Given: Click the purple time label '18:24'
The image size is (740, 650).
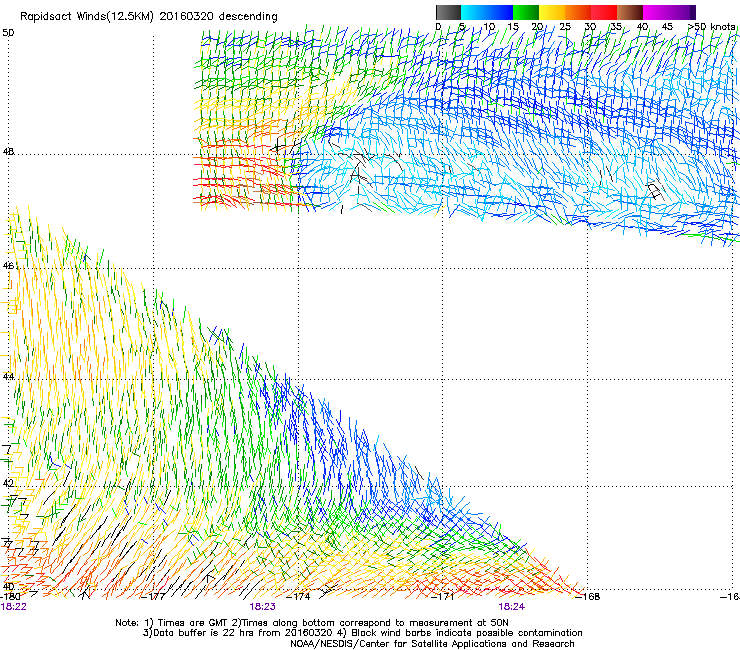Looking at the screenshot, I should coord(512,607).
